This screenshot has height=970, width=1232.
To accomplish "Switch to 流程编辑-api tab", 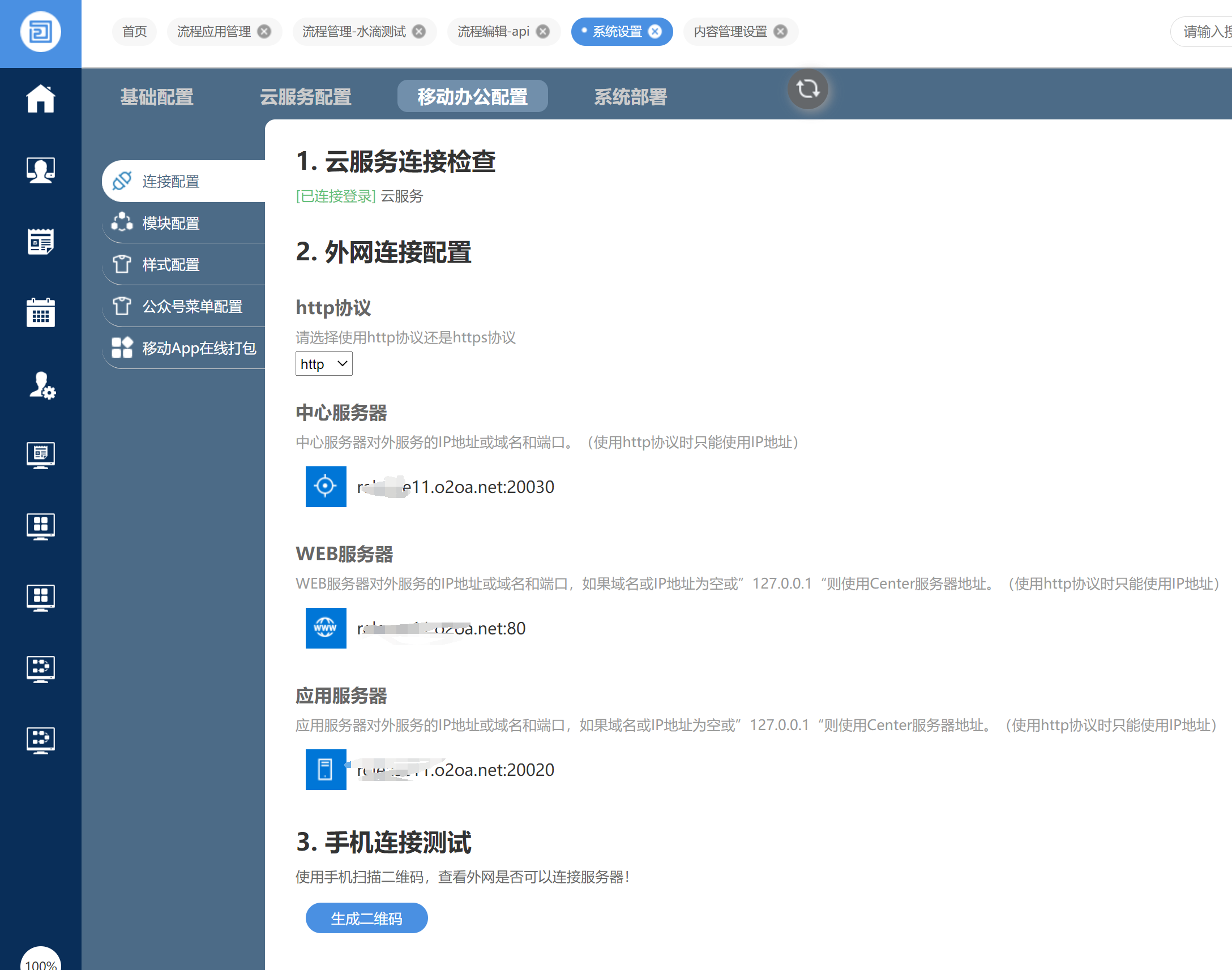I will coord(493,32).
